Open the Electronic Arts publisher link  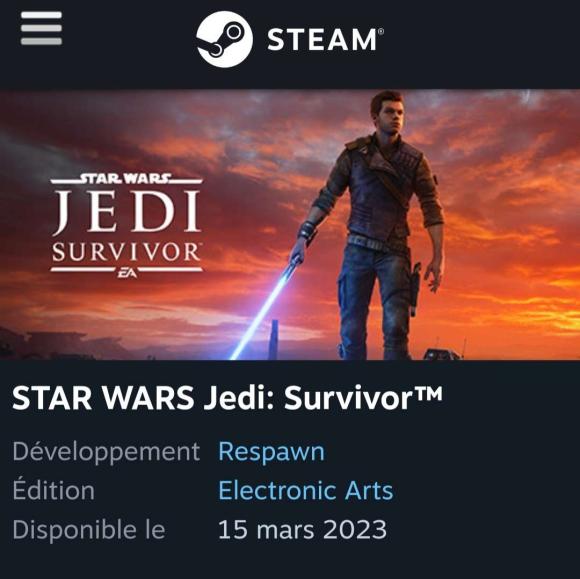pos(306,491)
